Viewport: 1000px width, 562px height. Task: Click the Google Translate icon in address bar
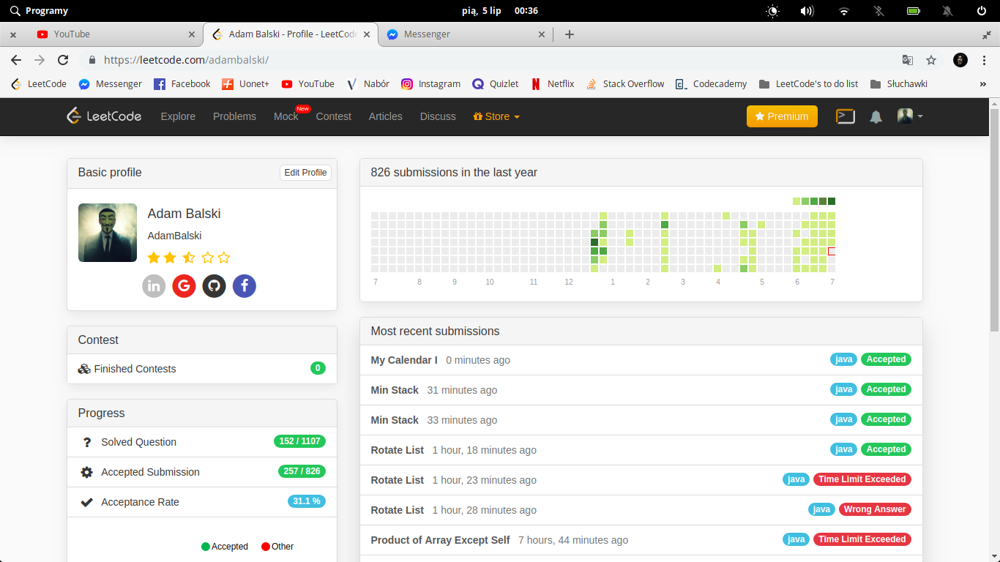click(x=907, y=60)
